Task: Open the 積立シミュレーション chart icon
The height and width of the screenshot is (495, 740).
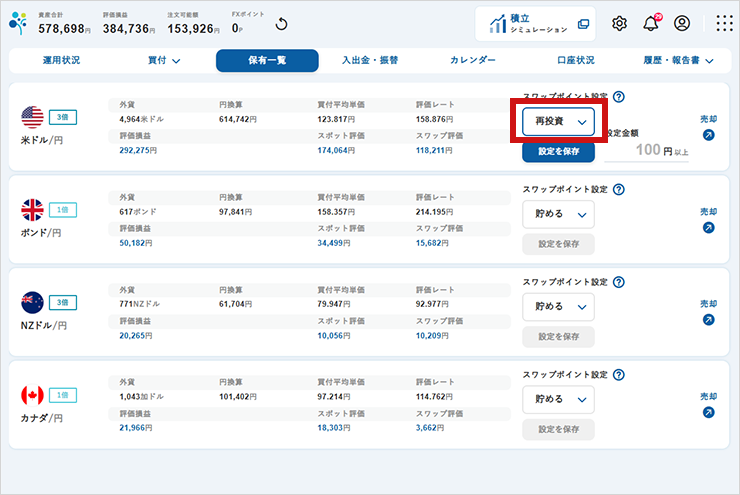Action: pos(497,23)
